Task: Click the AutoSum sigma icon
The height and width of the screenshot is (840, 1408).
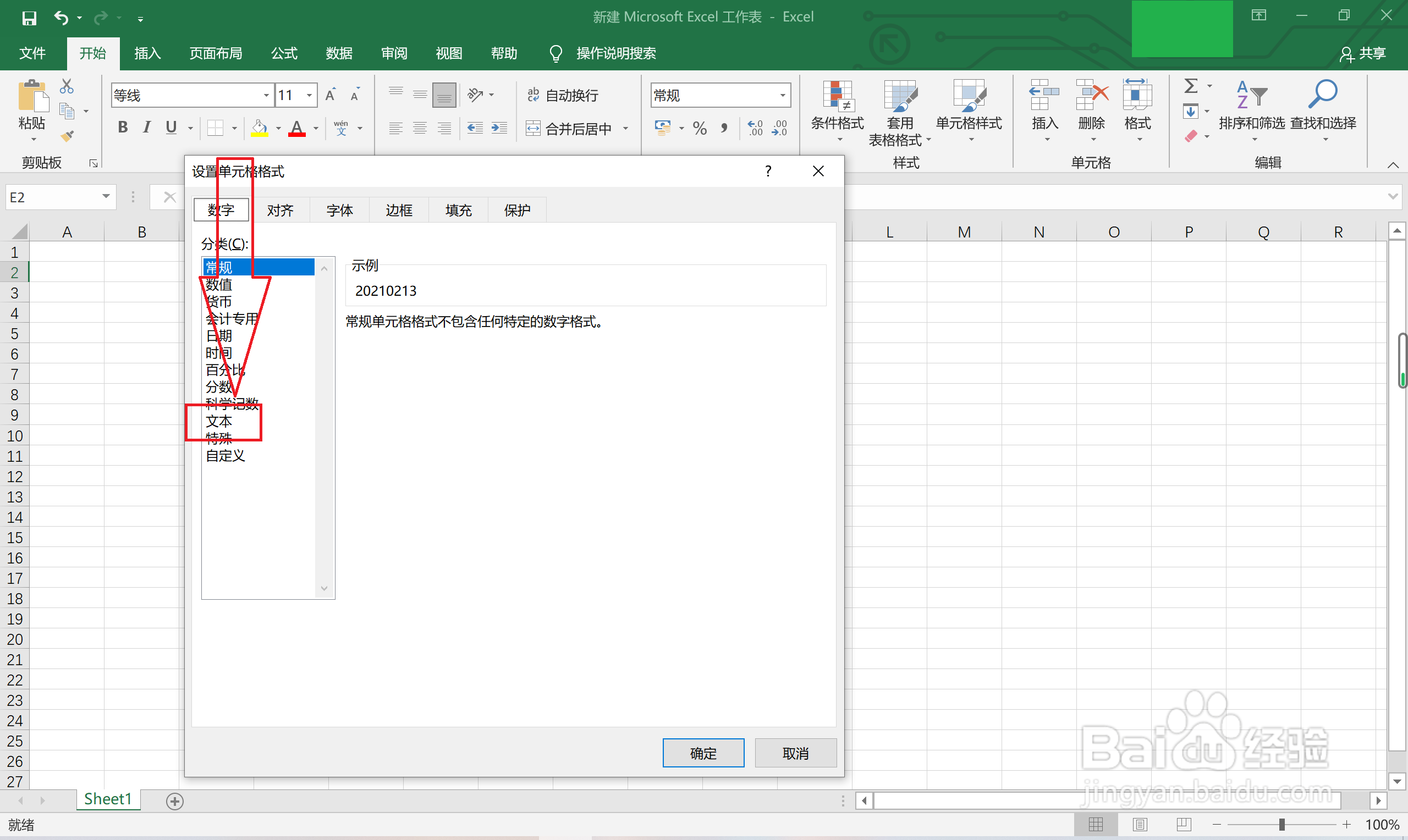Action: (x=1191, y=87)
